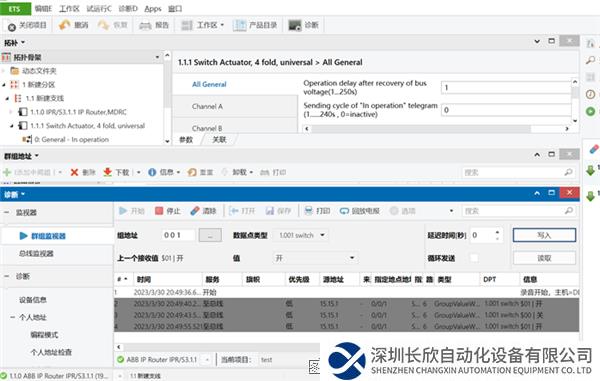The width and height of the screenshot is (600, 381).
Task: Click the Operation delay after recovery input
Action: [x=506, y=88]
